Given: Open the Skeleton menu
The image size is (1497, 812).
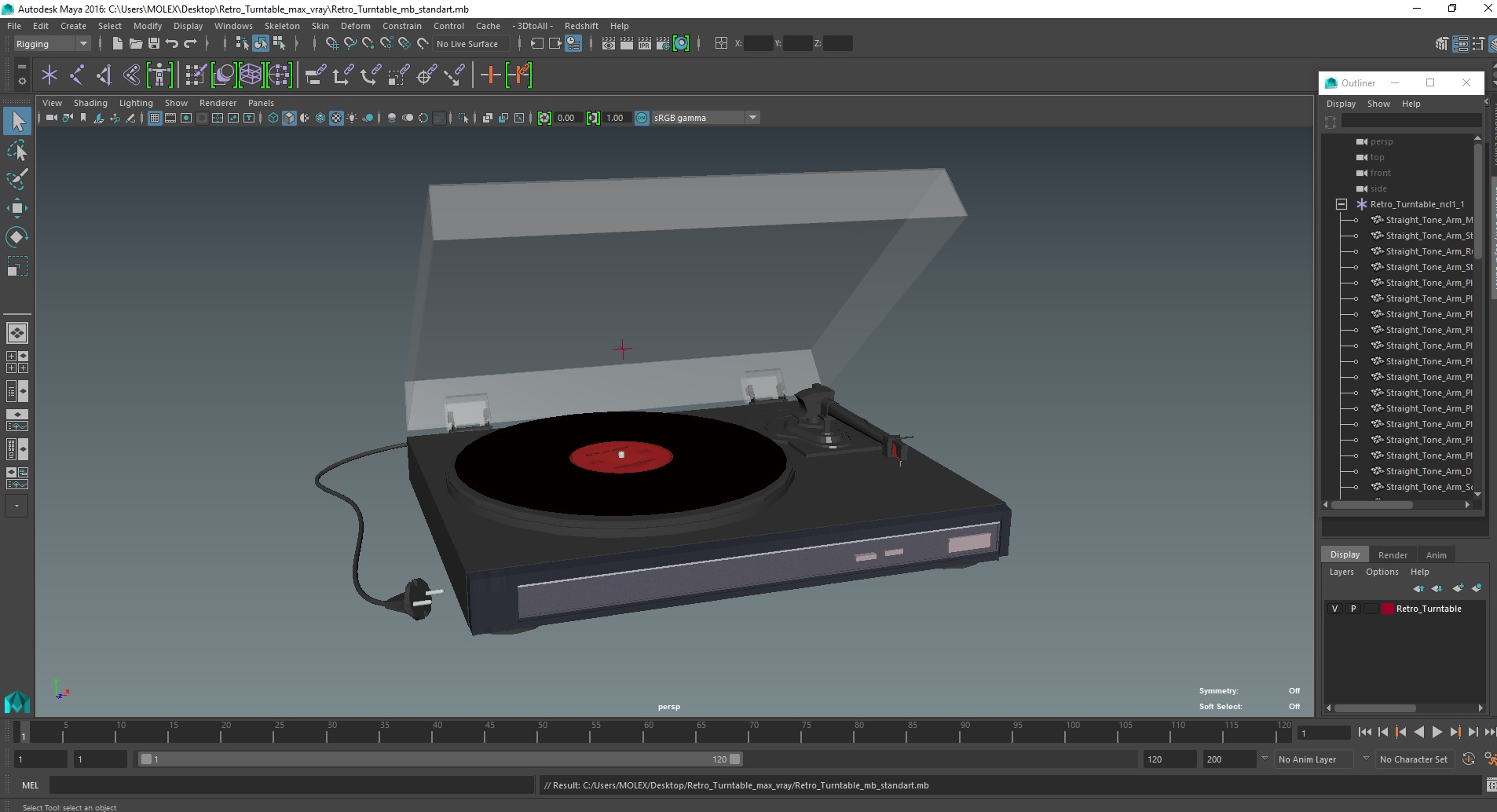Looking at the screenshot, I should (282, 26).
